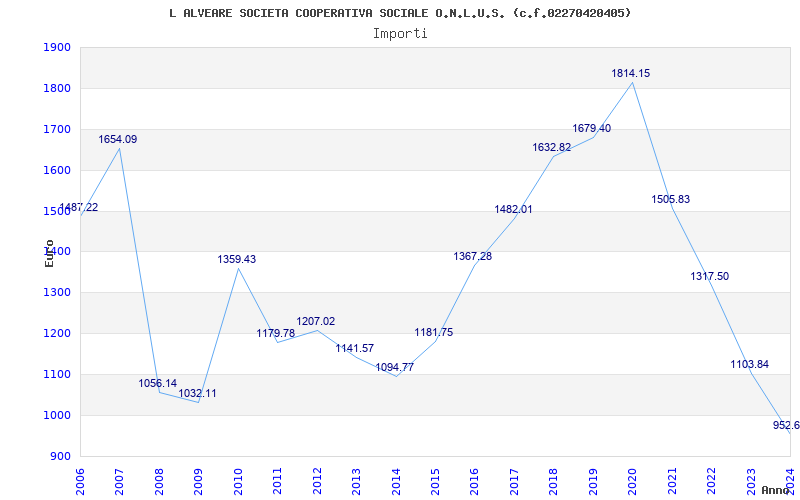800x500 pixels.
Task: Click y-axis tick 1300
Action: pyautogui.click(x=56, y=292)
